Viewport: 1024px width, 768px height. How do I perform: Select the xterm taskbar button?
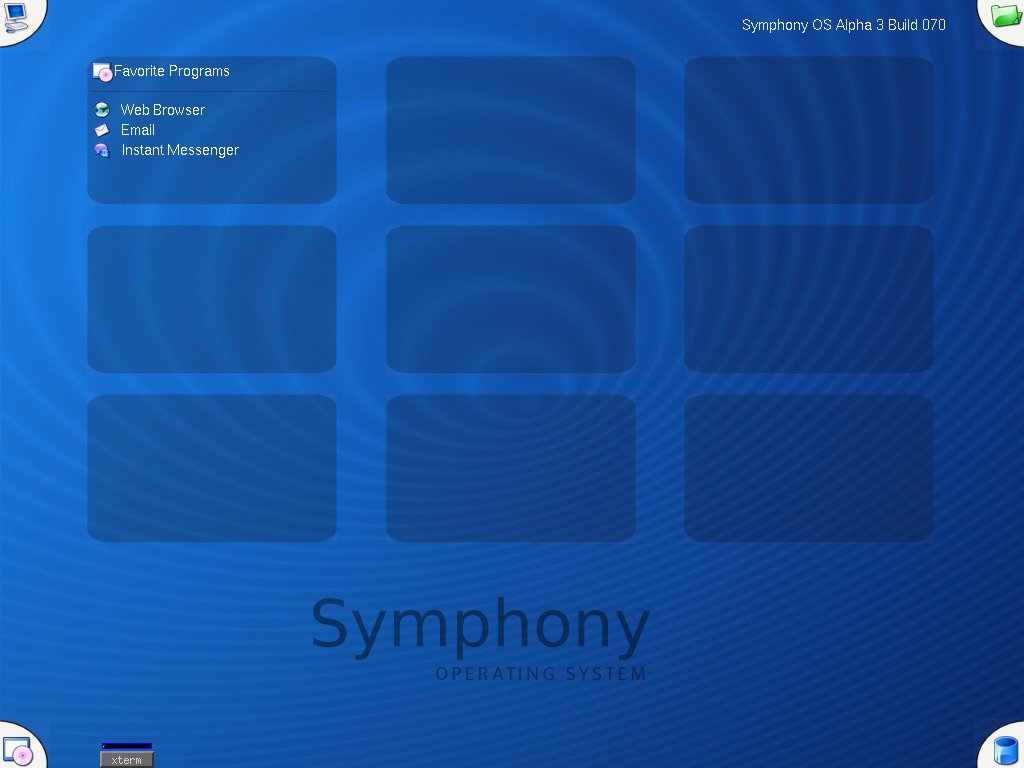click(x=127, y=760)
